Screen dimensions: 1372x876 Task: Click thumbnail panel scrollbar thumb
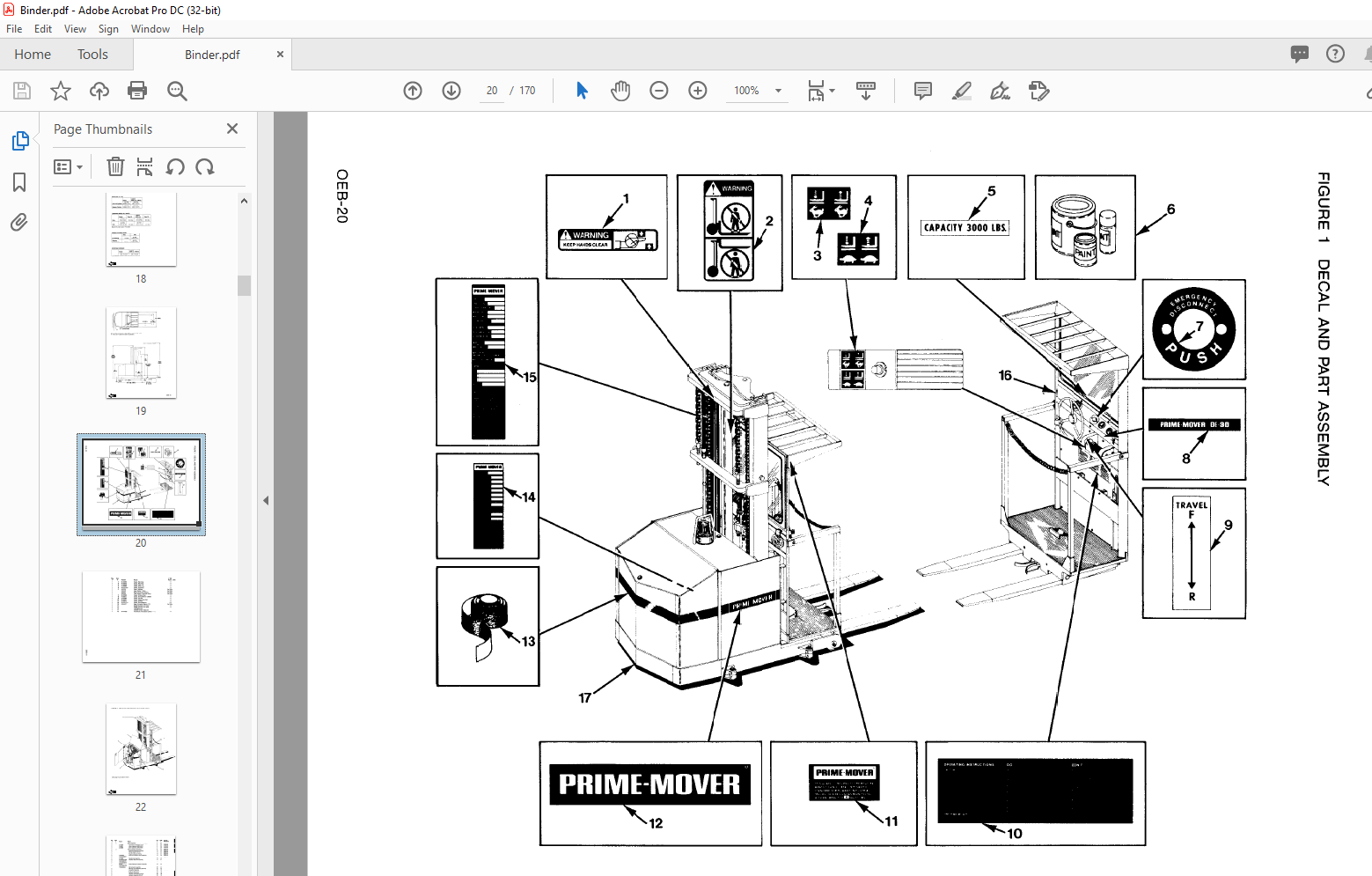(x=244, y=285)
